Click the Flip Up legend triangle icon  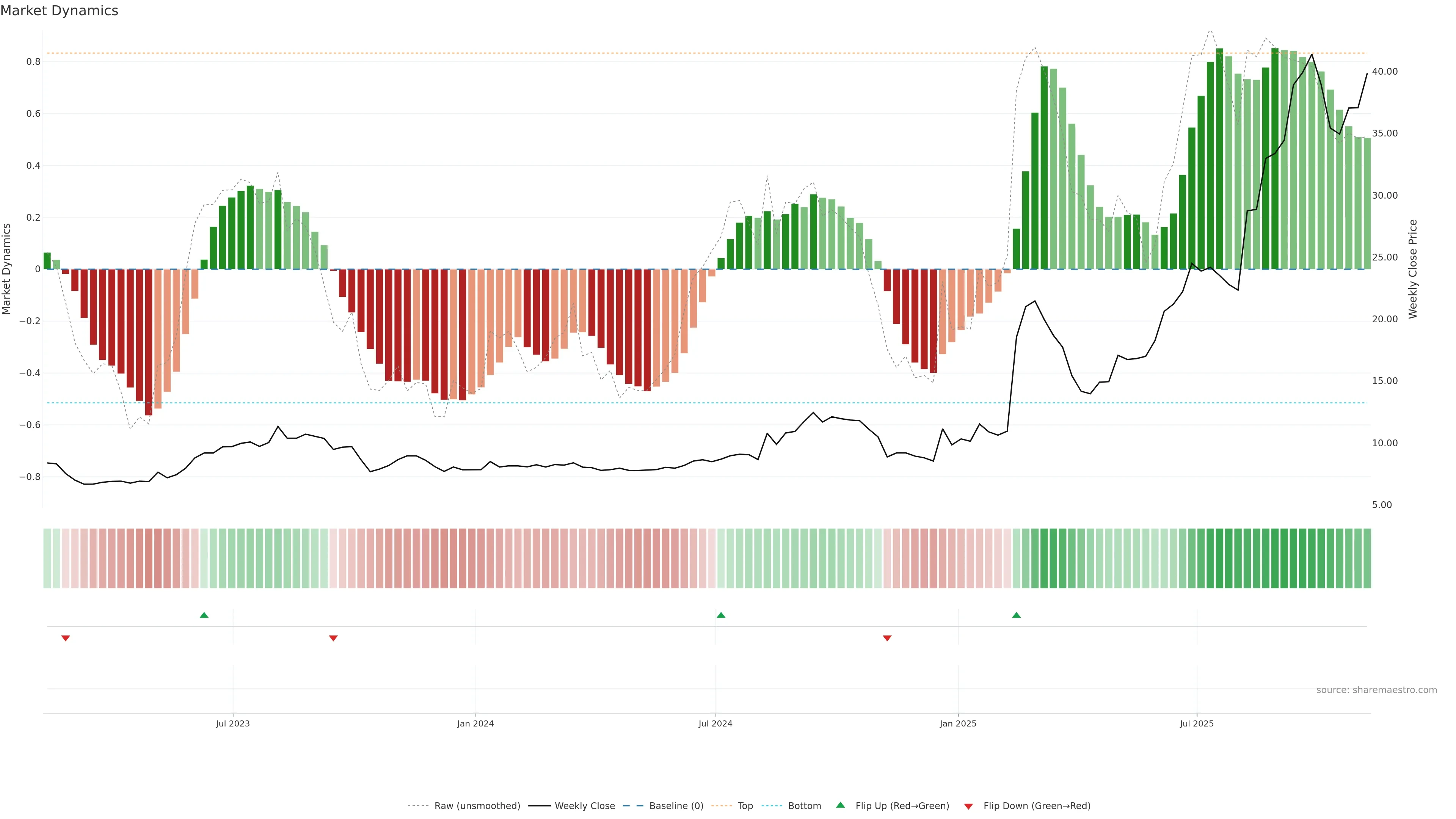841,805
